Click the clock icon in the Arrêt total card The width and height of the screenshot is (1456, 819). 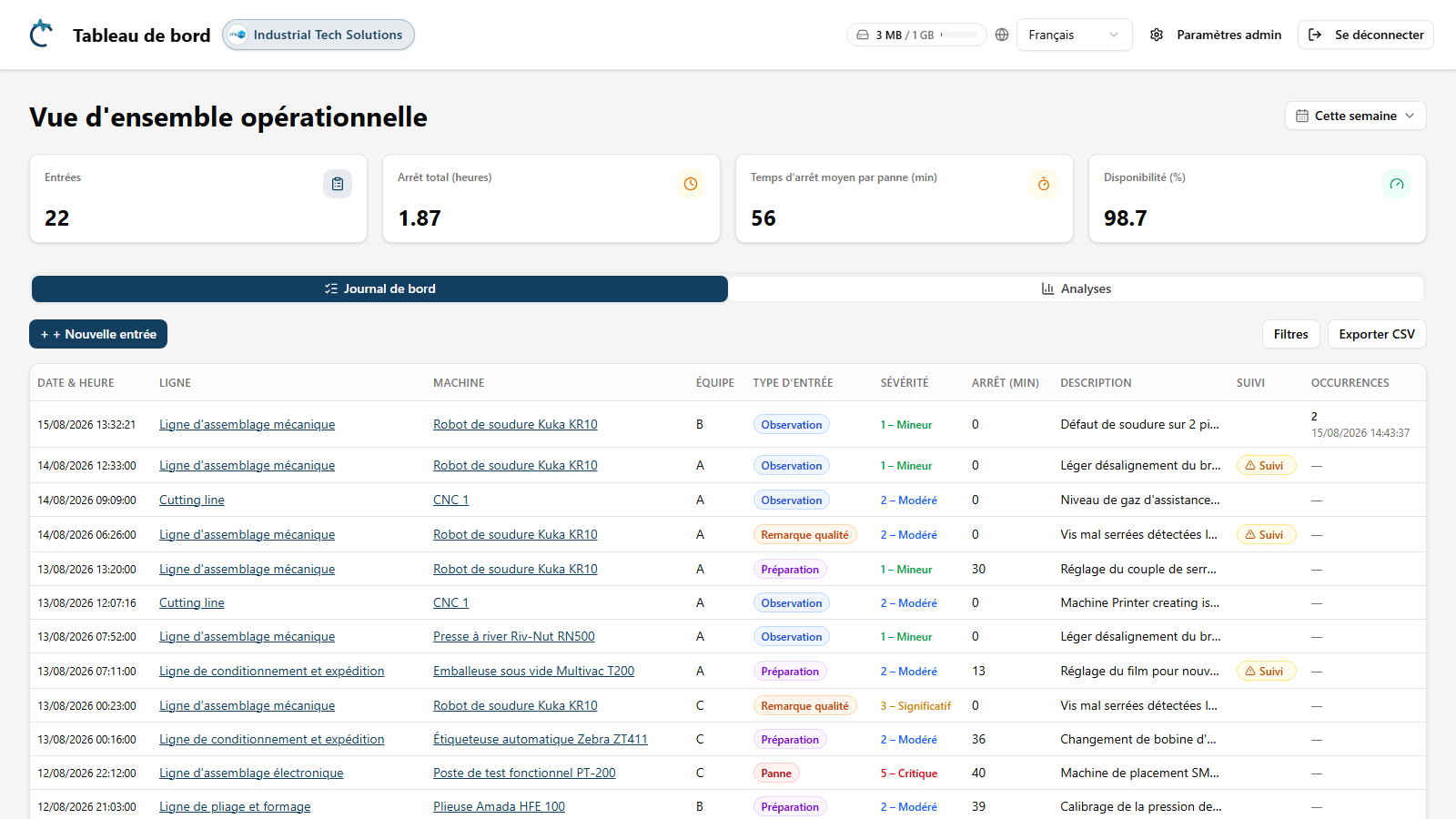pos(691,184)
